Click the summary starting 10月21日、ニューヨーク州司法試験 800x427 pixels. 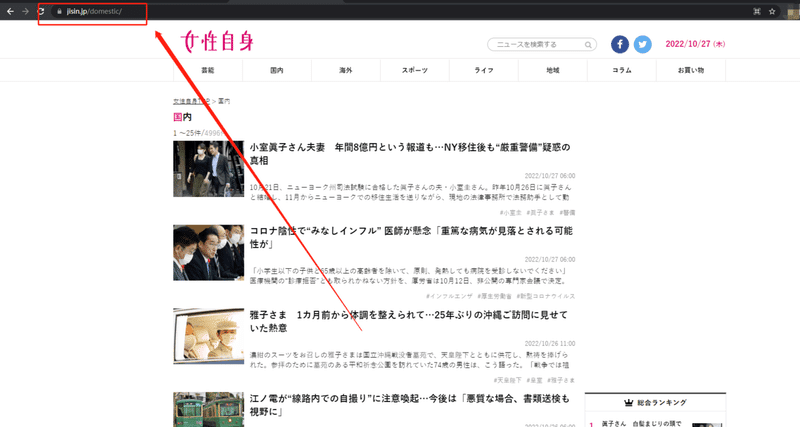tap(410, 192)
